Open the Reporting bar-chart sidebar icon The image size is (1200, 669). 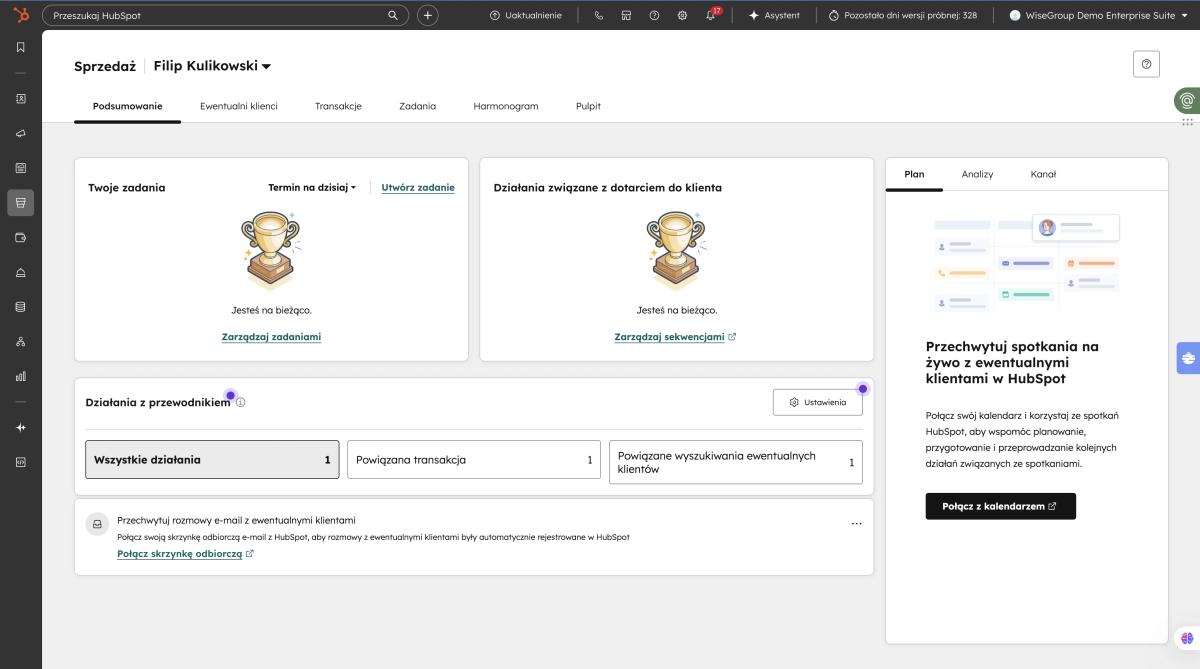(x=20, y=377)
